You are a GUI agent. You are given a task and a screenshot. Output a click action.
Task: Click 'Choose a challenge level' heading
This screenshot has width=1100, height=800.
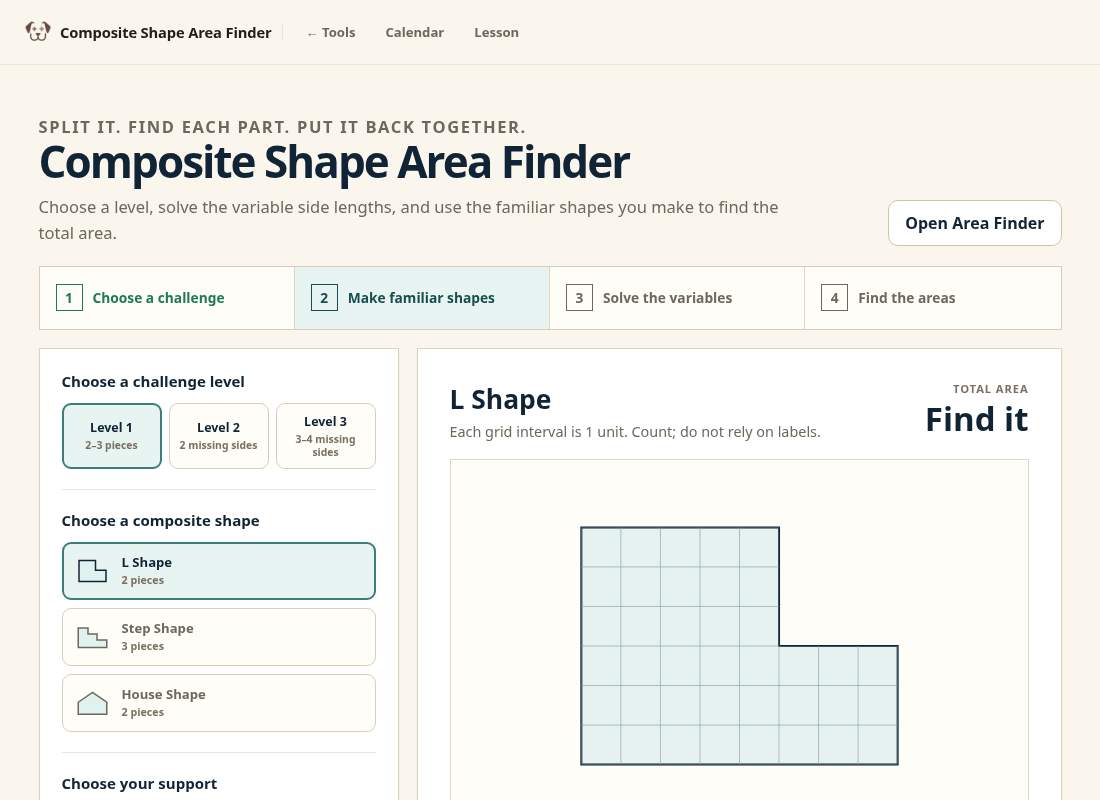(x=153, y=382)
